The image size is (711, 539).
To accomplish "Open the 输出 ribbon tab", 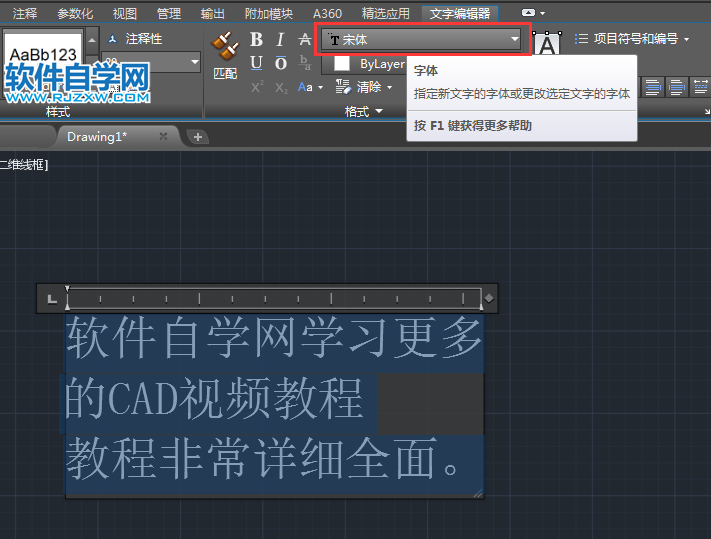I will click(213, 14).
